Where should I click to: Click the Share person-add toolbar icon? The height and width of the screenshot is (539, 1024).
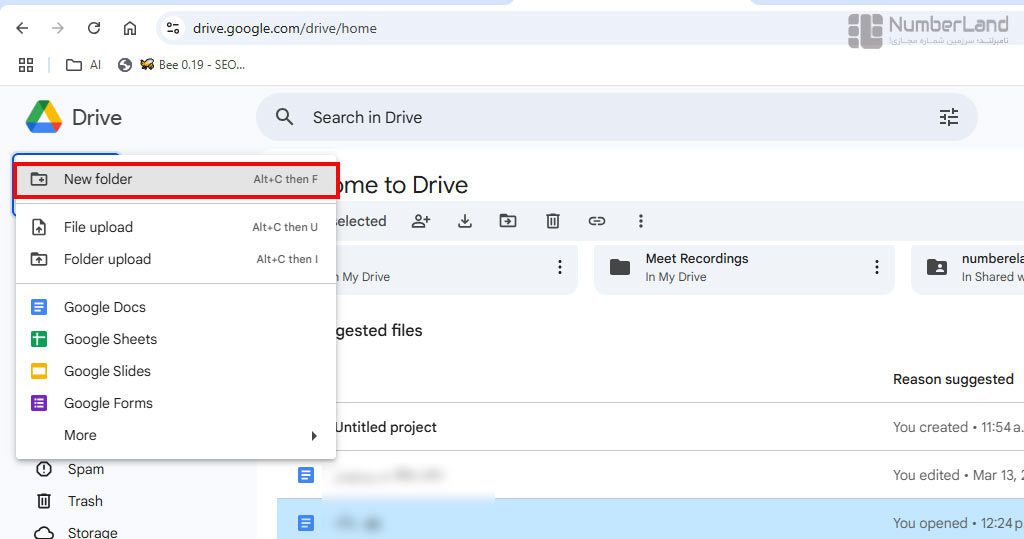421,221
